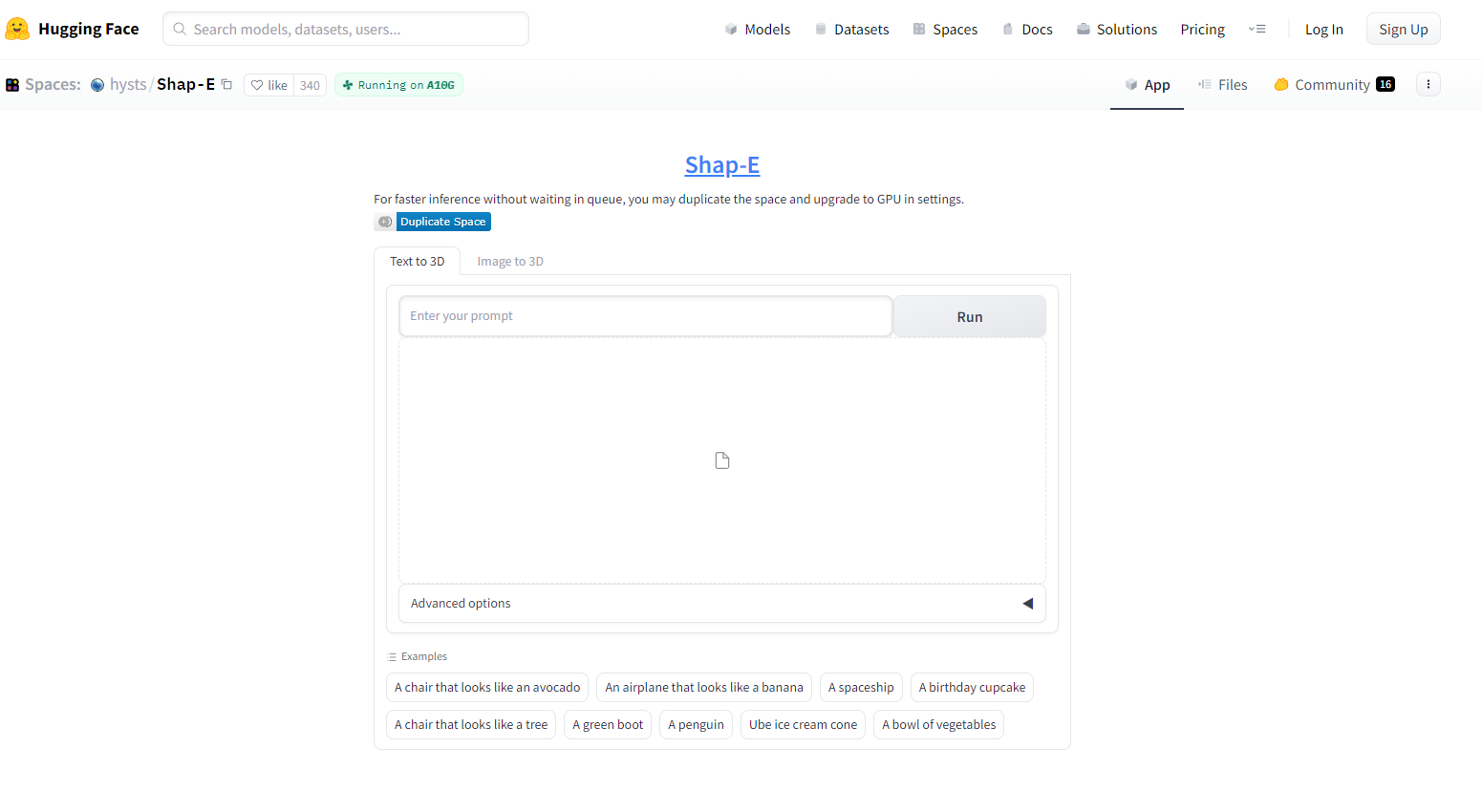
Task: Open the hysts profile avatar
Action: 97,84
